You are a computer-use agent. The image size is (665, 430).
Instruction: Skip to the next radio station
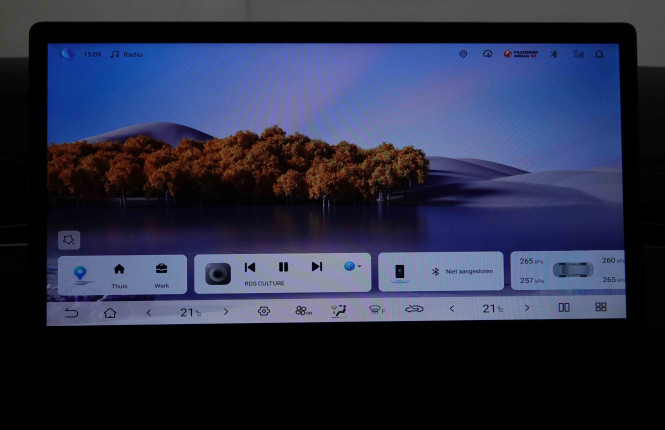coord(317,266)
